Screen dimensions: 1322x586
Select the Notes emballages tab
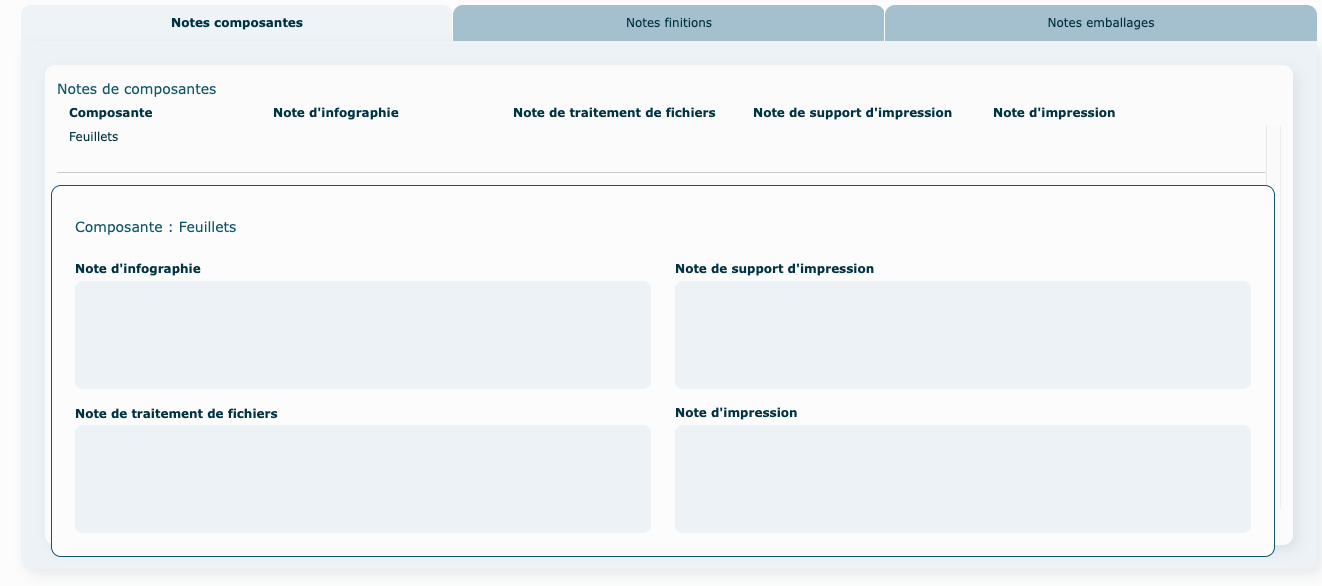tap(1100, 23)
